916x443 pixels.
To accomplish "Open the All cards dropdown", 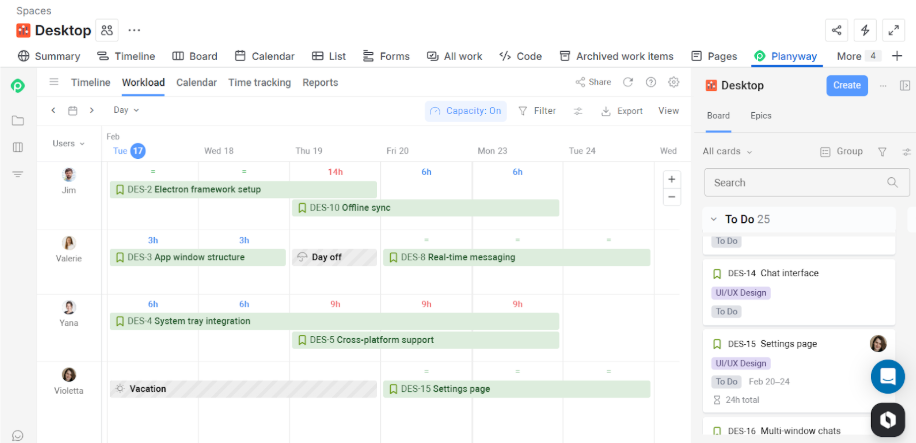I will tap(727, 151).
